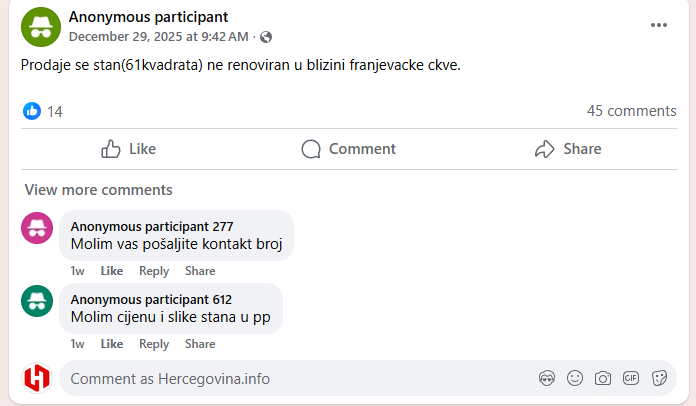Open the 45 comments list
The image size is (696, 406).
tap(631, 111)
